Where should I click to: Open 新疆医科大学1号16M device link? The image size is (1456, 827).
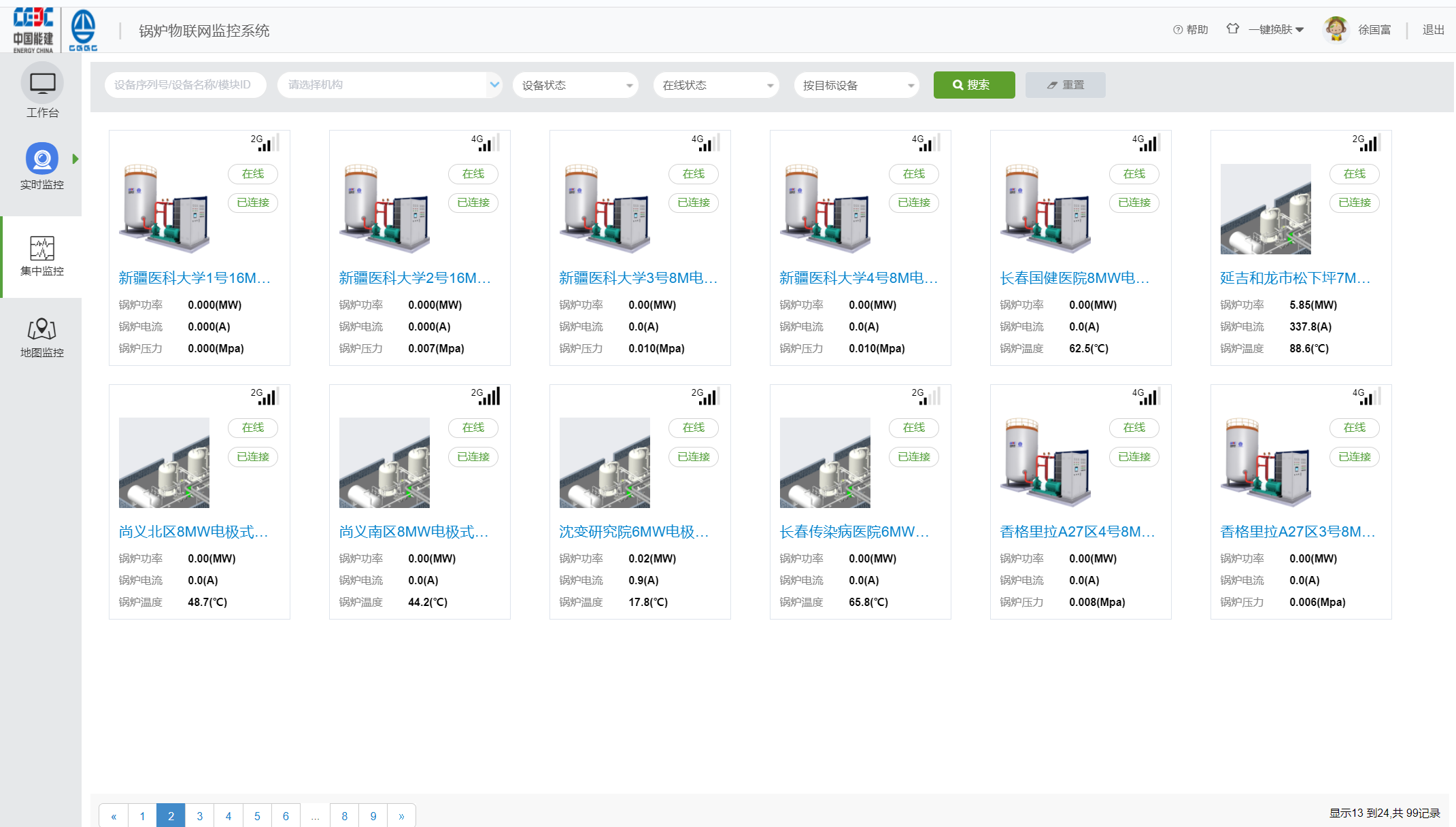pos(194,277)
